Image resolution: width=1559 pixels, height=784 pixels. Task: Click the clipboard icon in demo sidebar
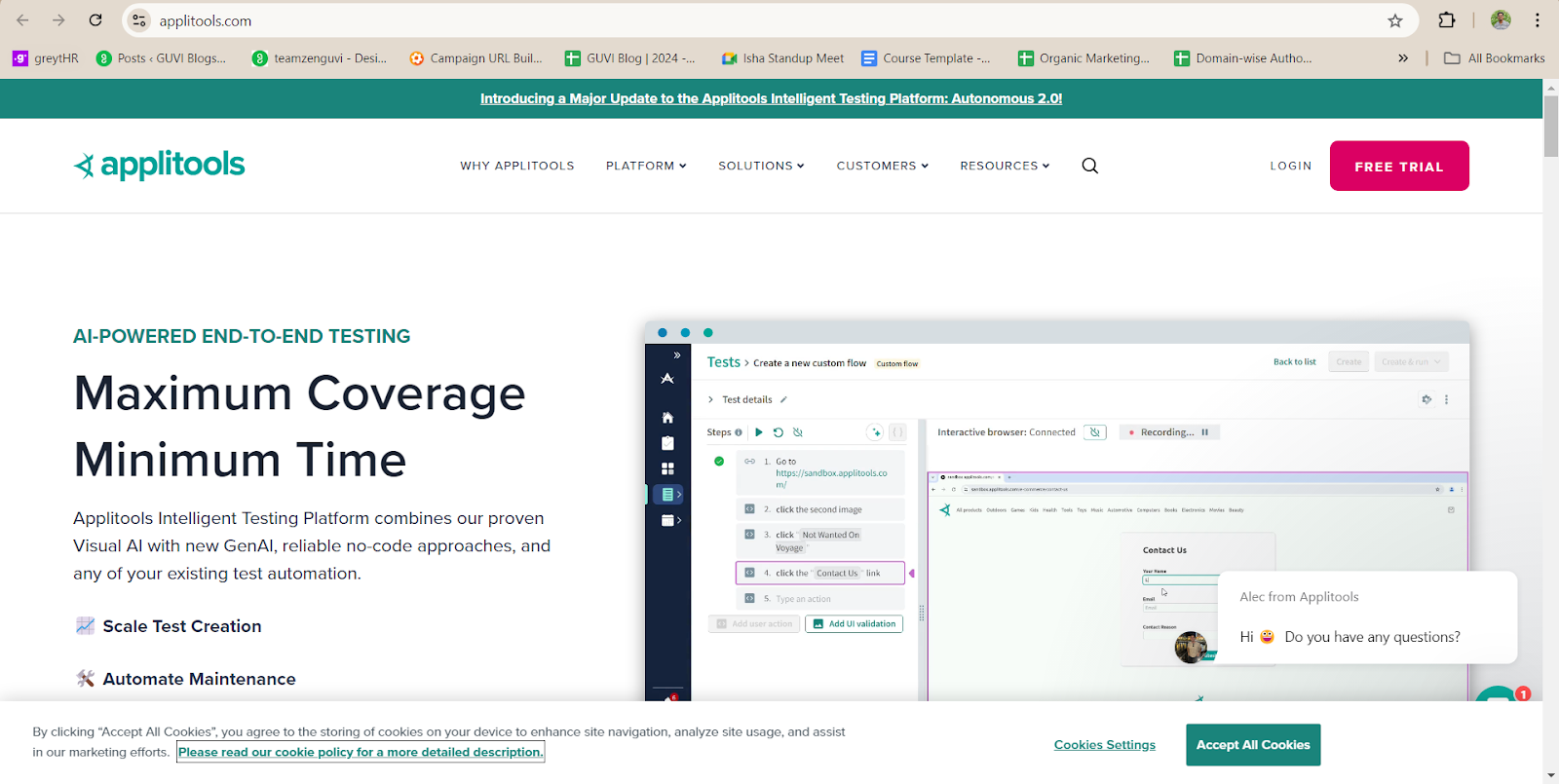667,443
